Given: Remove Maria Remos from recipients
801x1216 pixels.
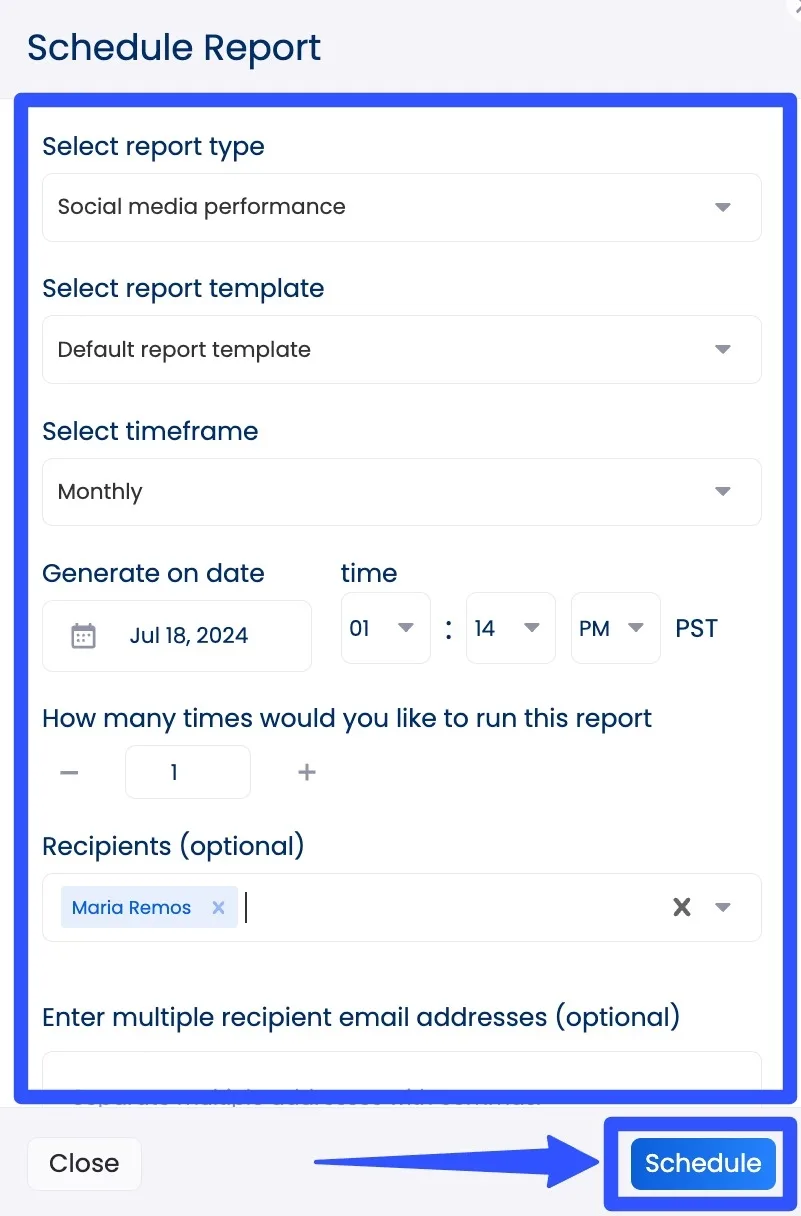Looking at the screenshot, I should 218,908.
